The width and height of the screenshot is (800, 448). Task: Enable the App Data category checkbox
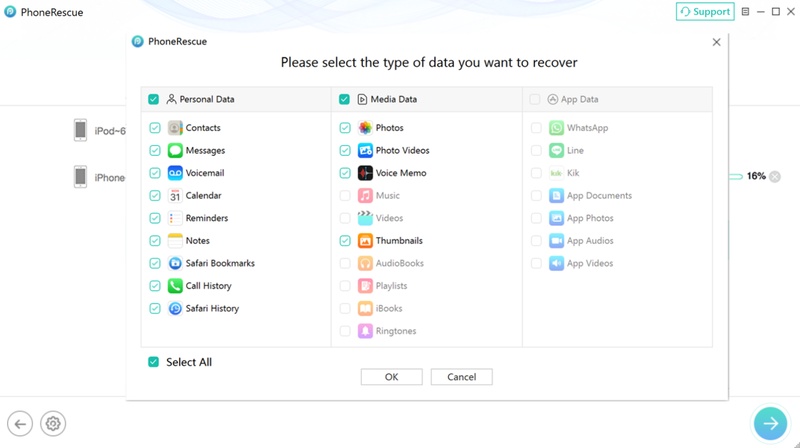[x=535, y=99]
